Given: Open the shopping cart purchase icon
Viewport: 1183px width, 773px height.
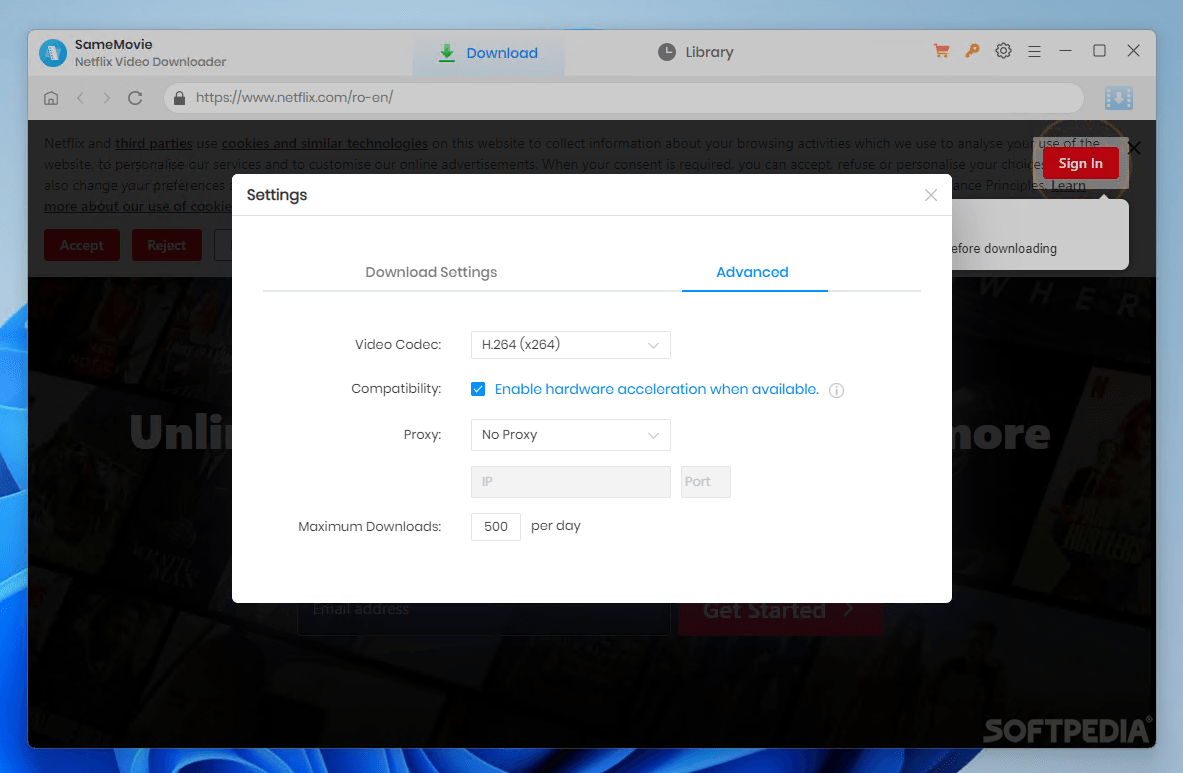Looking at the screenshot, I should 941,51.
